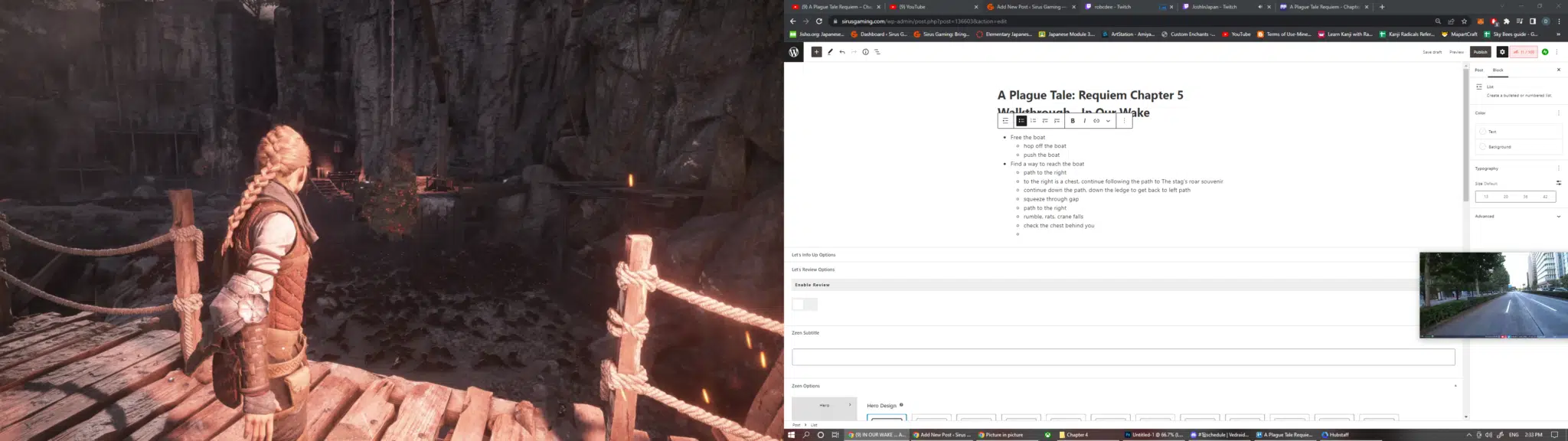This screenshot has height=441, width=1568.
Task: Reload the page
Action: click(819, 21)
